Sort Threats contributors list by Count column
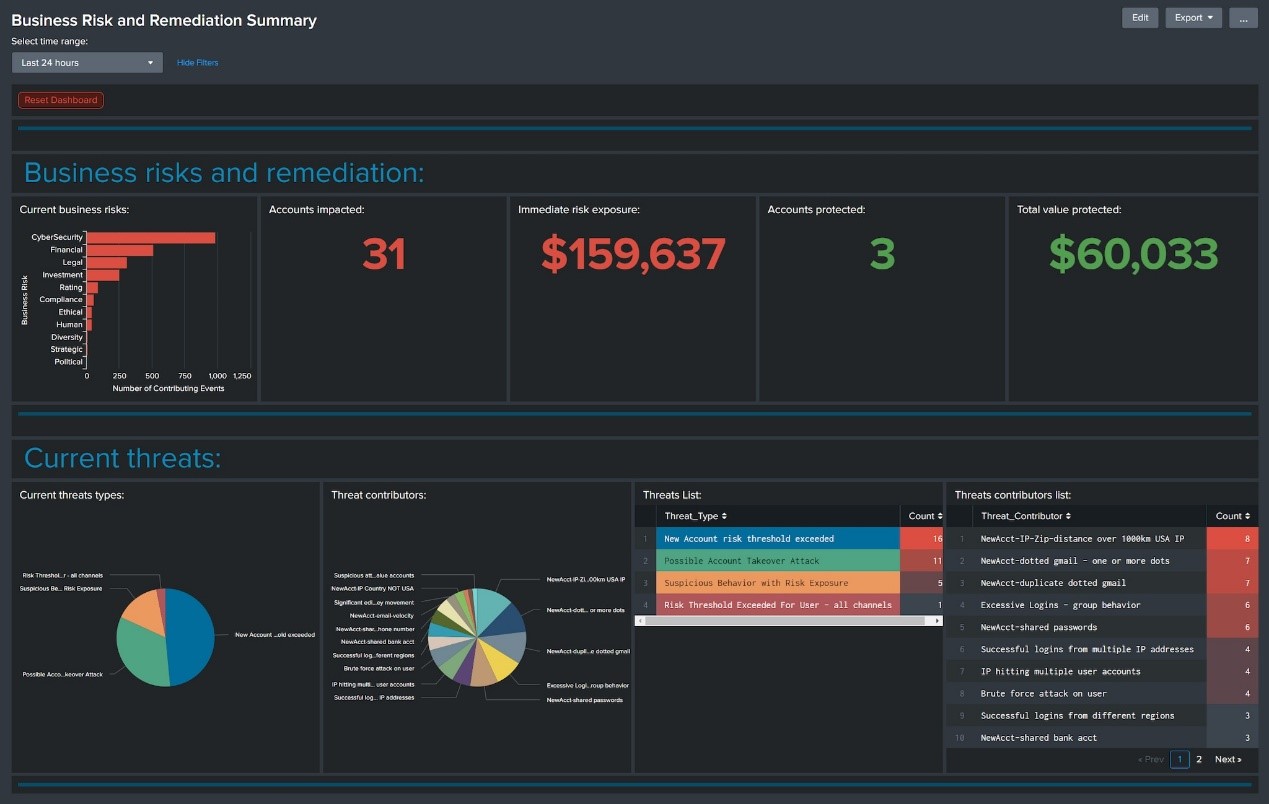The image size is (1269, 804). coord(1232,516)
